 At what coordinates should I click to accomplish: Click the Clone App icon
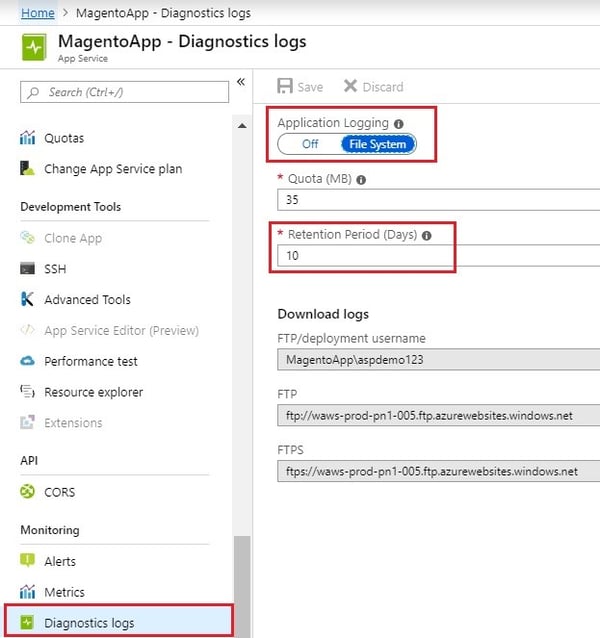click(27, 237)
